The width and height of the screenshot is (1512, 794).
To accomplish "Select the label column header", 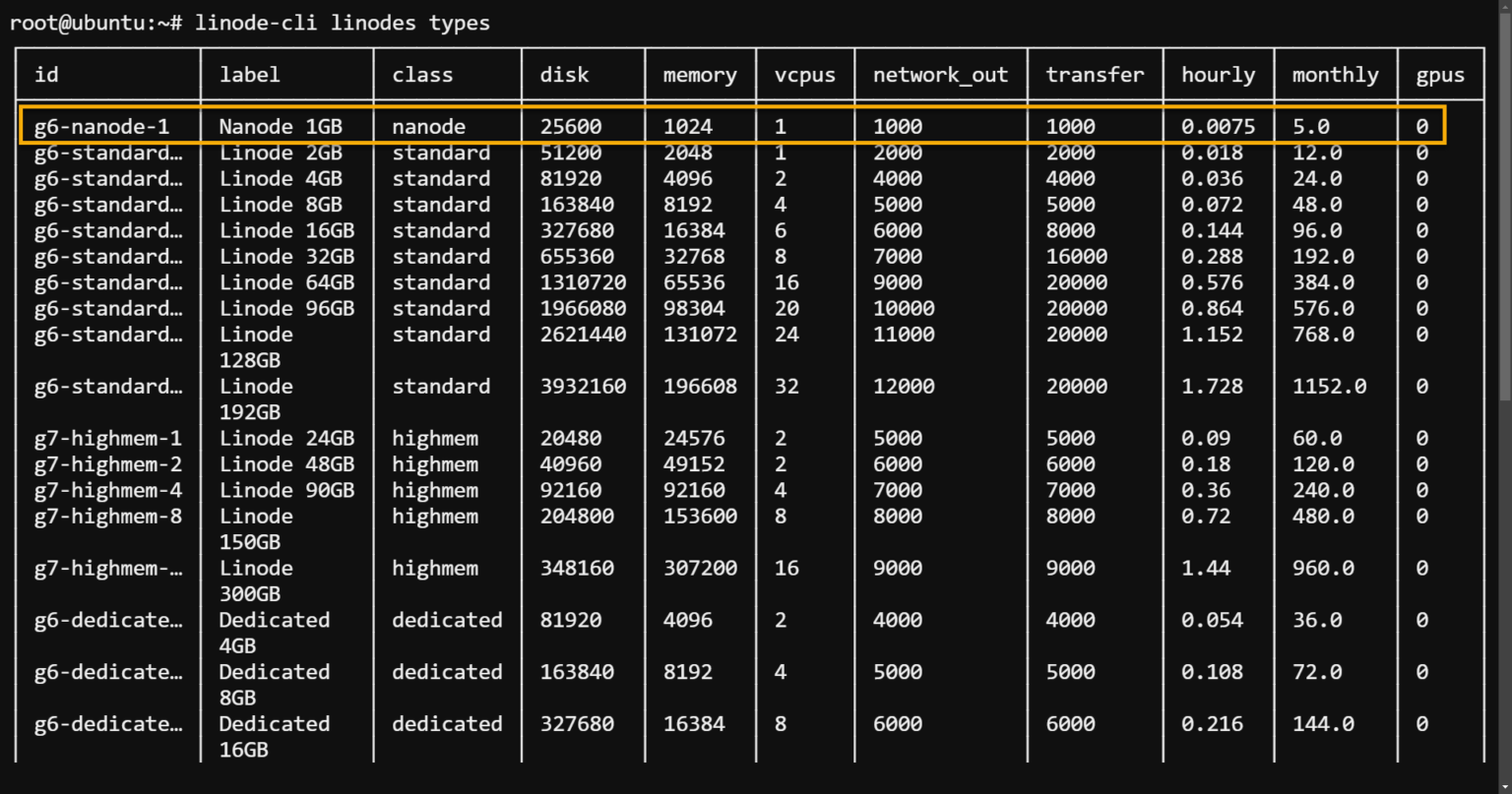I will [x=249, y=74].
